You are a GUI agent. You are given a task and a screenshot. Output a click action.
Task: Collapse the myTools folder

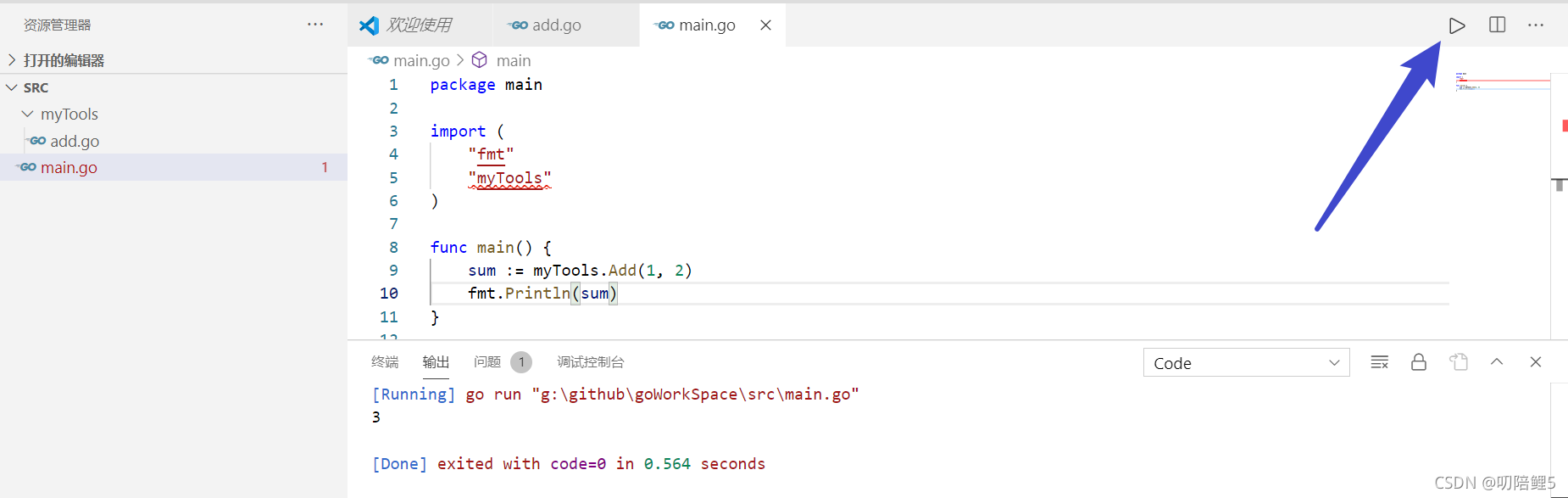[69, 114]
